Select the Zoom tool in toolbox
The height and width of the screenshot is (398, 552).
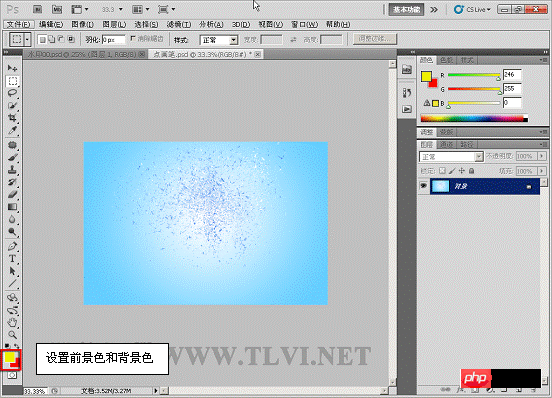pos(12,335)
